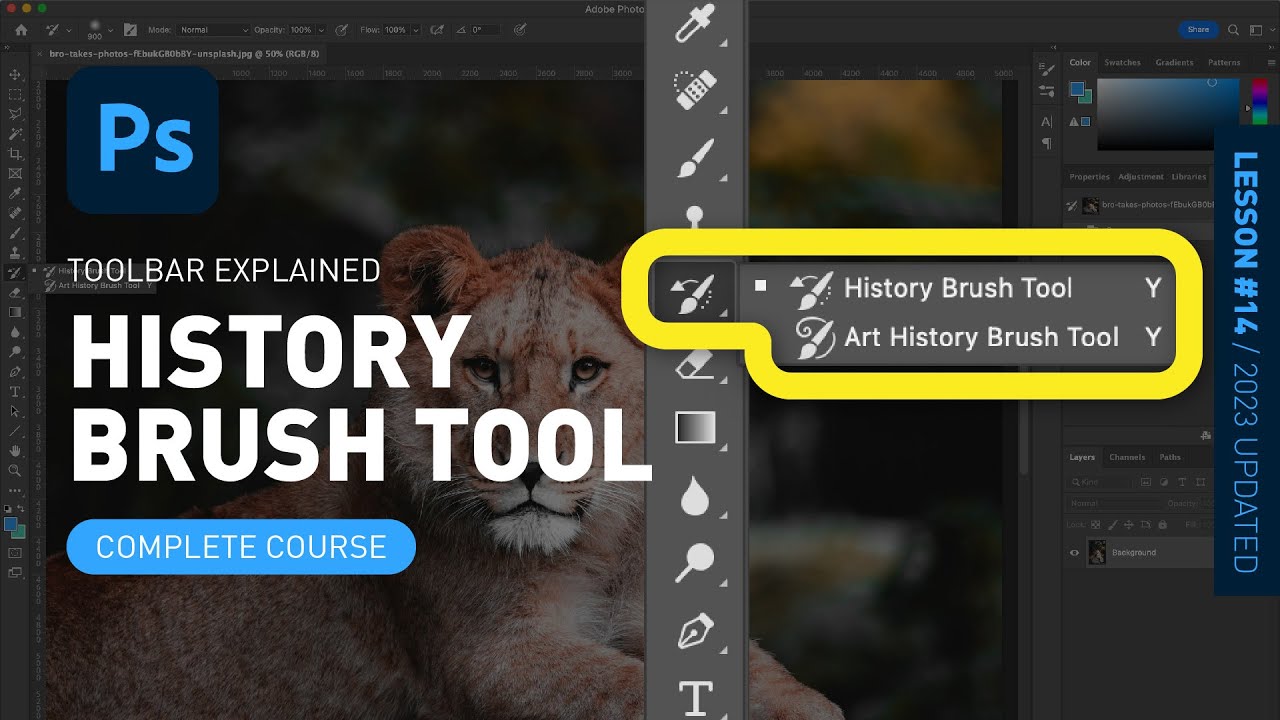
Task: Open the Paragraph panel icon in the side strip
Action: [x=1047, y=144]
